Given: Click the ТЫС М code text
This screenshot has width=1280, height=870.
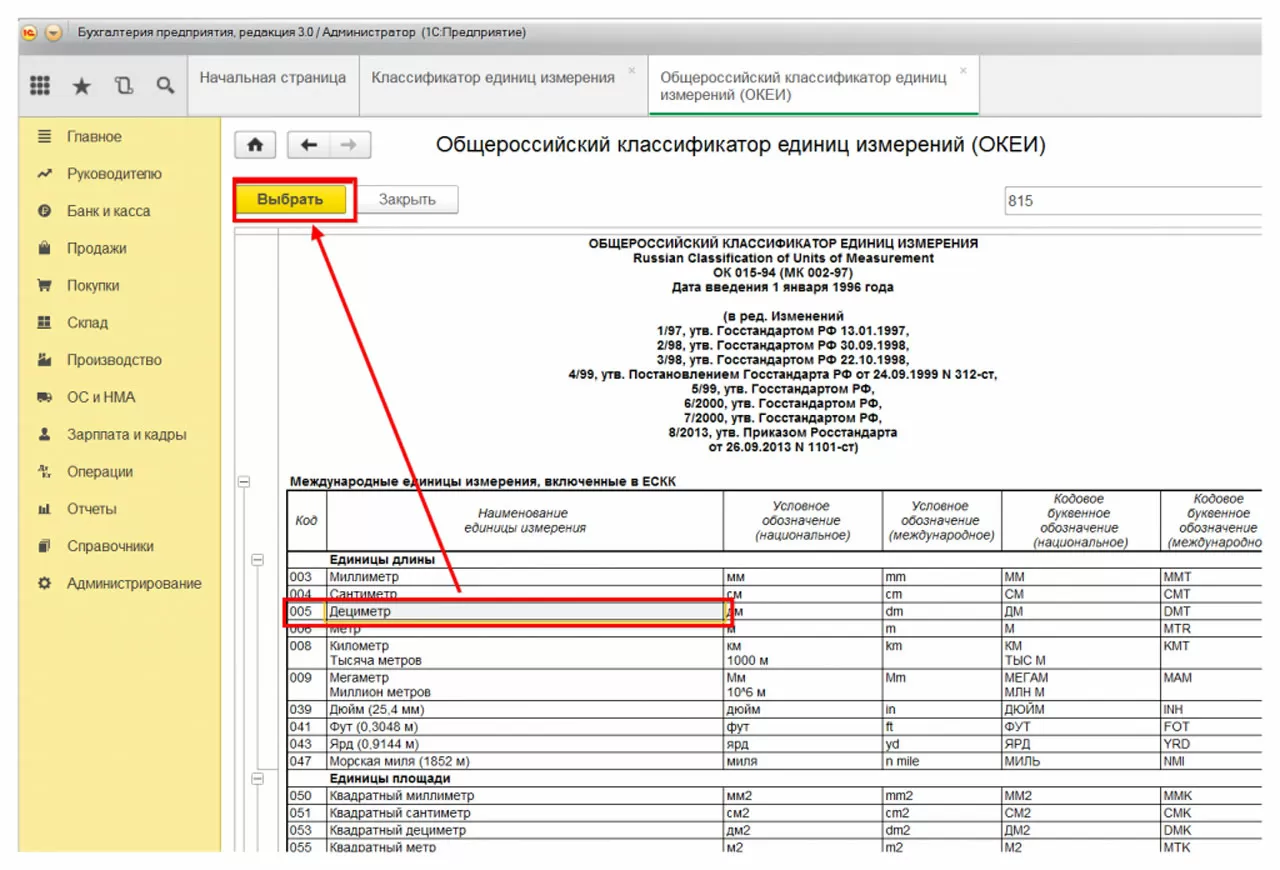Looking at the screenshot, I should point(1027,661).
